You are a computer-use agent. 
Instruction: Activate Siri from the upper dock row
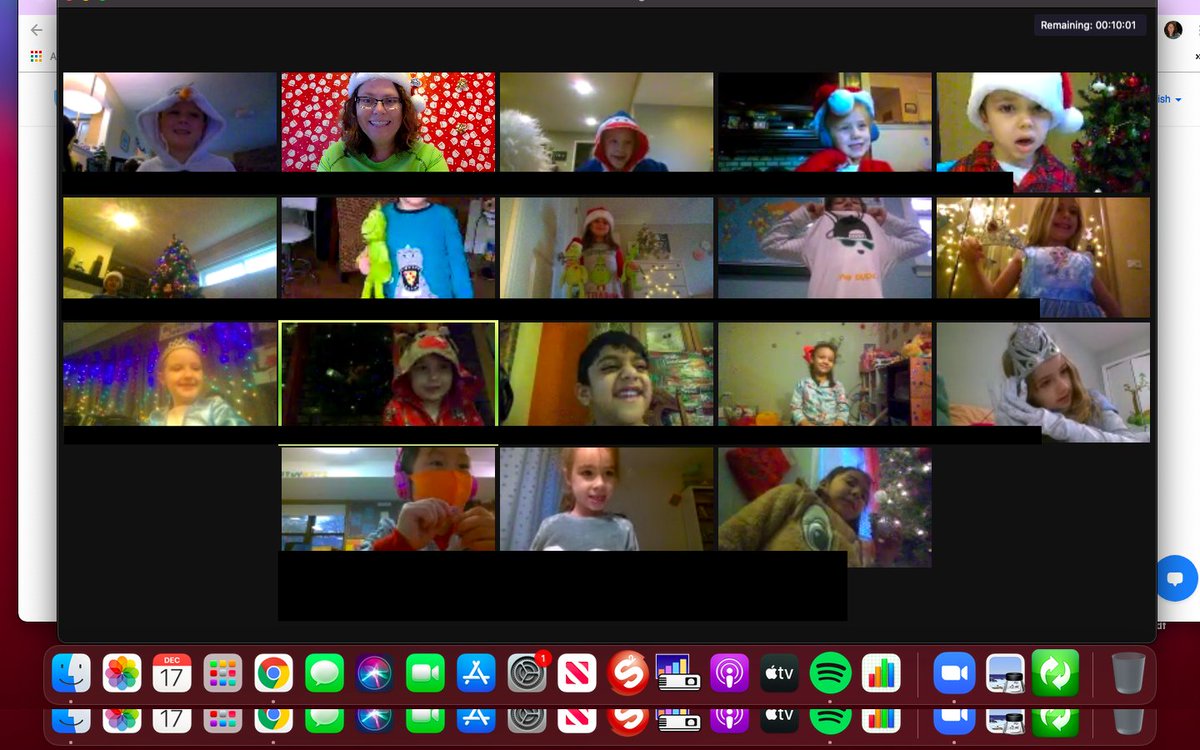[x=375, y=673]
